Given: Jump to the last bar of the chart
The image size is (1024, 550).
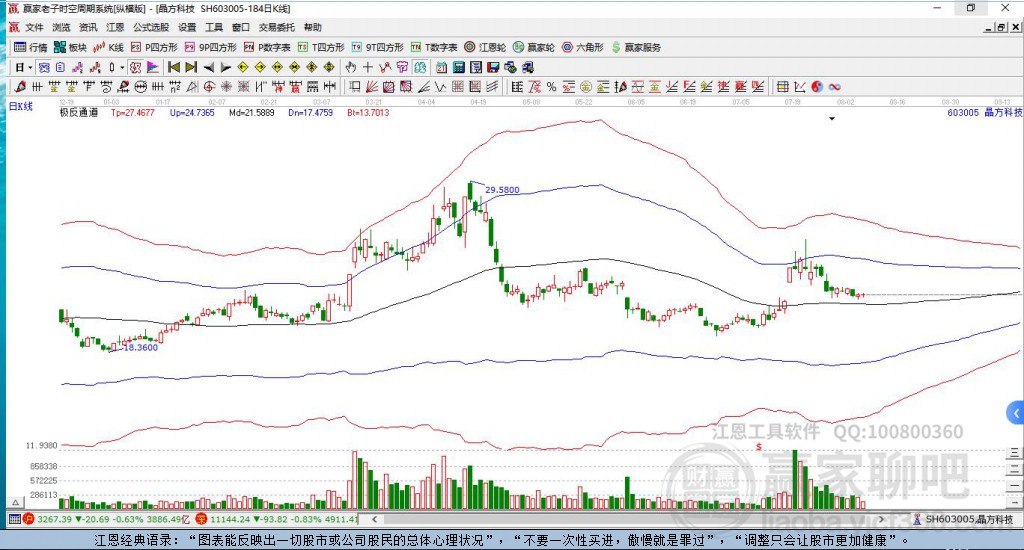Looking at the screenshot, I should tap(191, 67).
